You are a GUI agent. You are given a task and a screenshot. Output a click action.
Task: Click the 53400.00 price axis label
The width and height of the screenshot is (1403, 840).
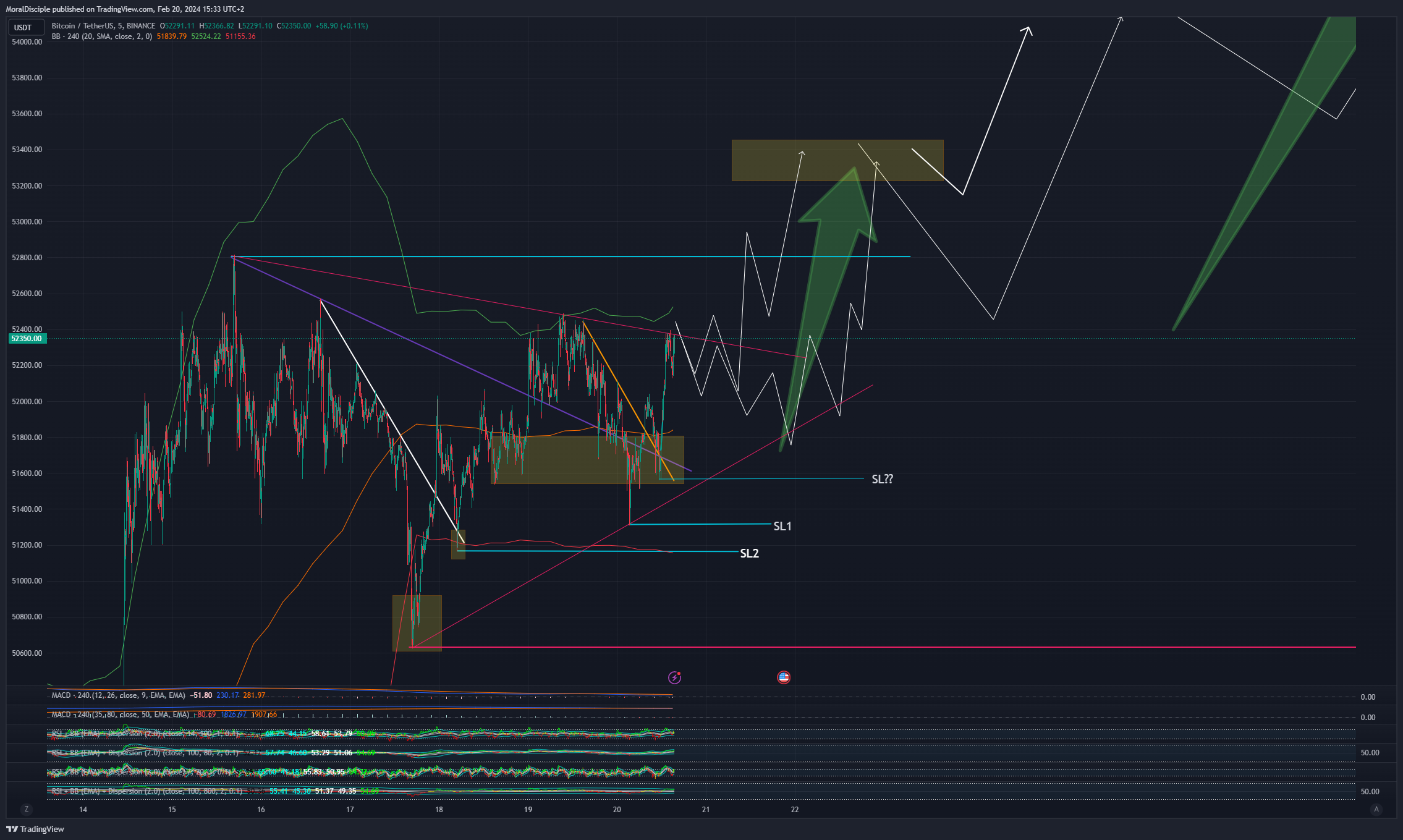click(x=27, y=150)
